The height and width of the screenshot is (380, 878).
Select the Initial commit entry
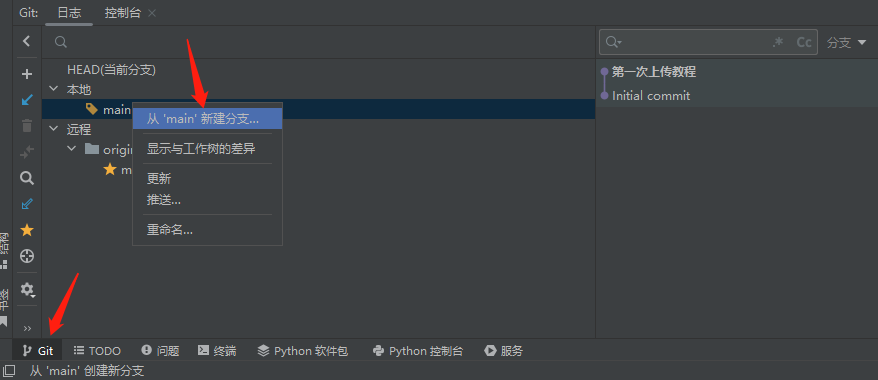(x=651, y=96)
